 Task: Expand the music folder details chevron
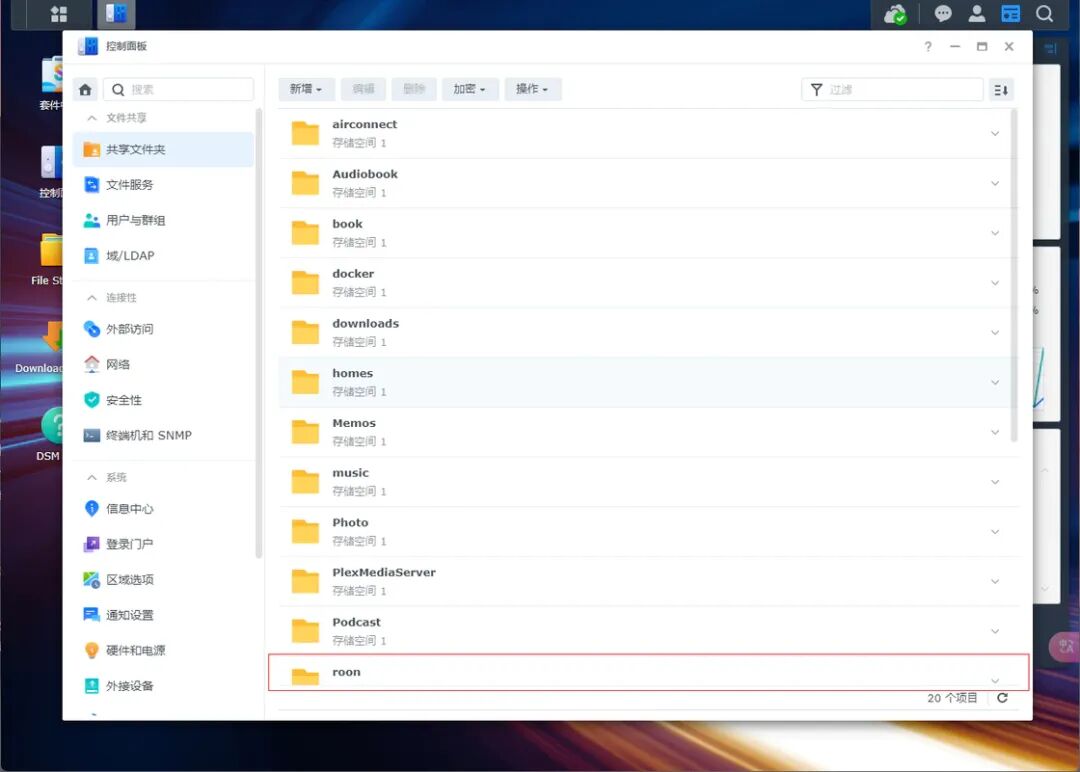tap(995, 482)
